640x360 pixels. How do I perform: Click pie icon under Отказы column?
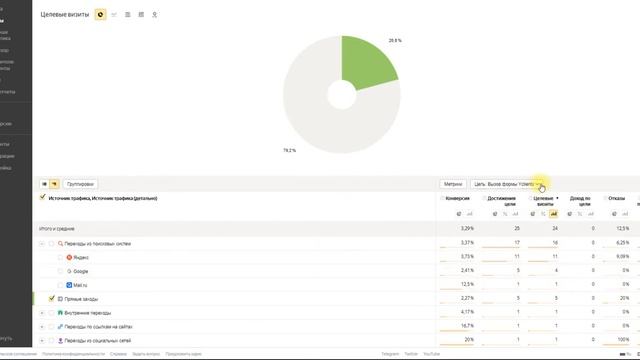click(x=614, y=214)
